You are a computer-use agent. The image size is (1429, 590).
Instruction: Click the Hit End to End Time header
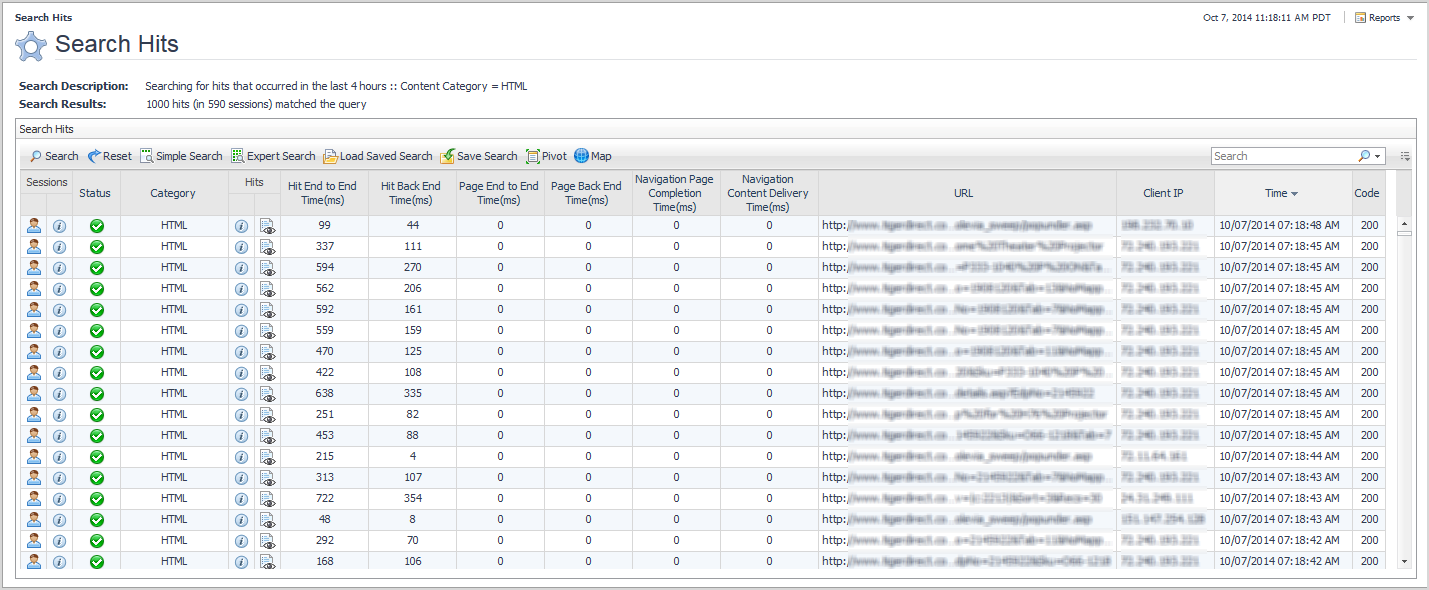pos(322,193)
